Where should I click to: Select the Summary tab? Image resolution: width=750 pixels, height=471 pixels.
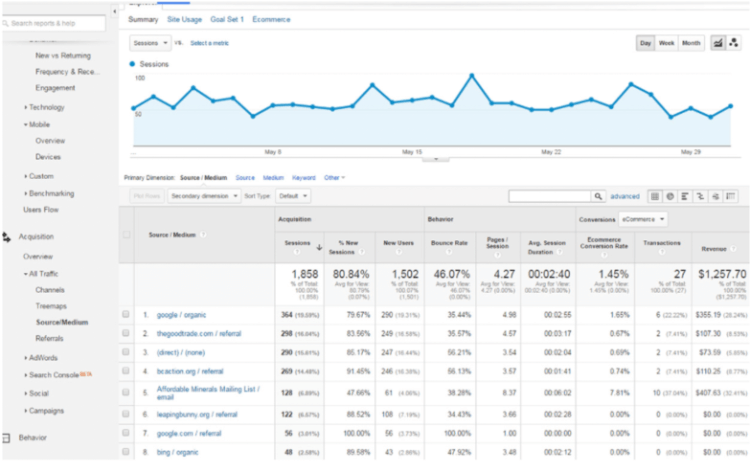(x=143, y=20)
